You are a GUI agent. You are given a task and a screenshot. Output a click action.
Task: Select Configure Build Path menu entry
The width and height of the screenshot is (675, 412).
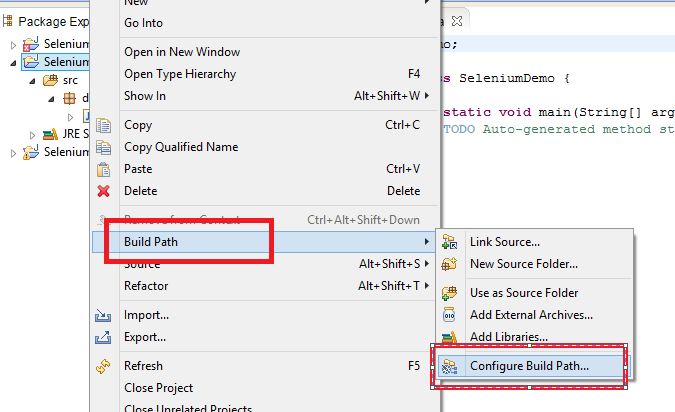click(x=529, y=366)
